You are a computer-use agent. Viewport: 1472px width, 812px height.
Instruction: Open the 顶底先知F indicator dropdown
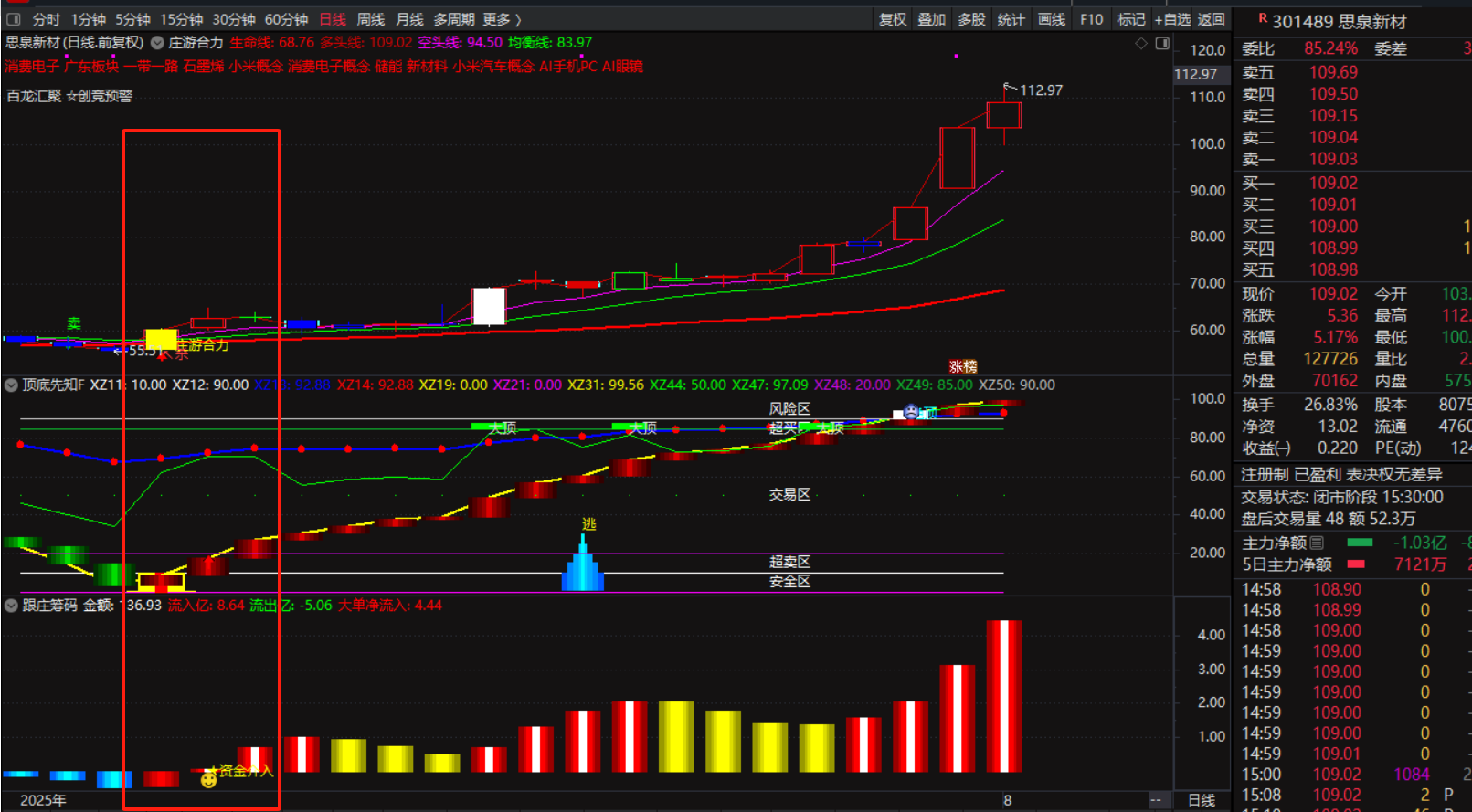pyautogui.click(x=11, y=385)
